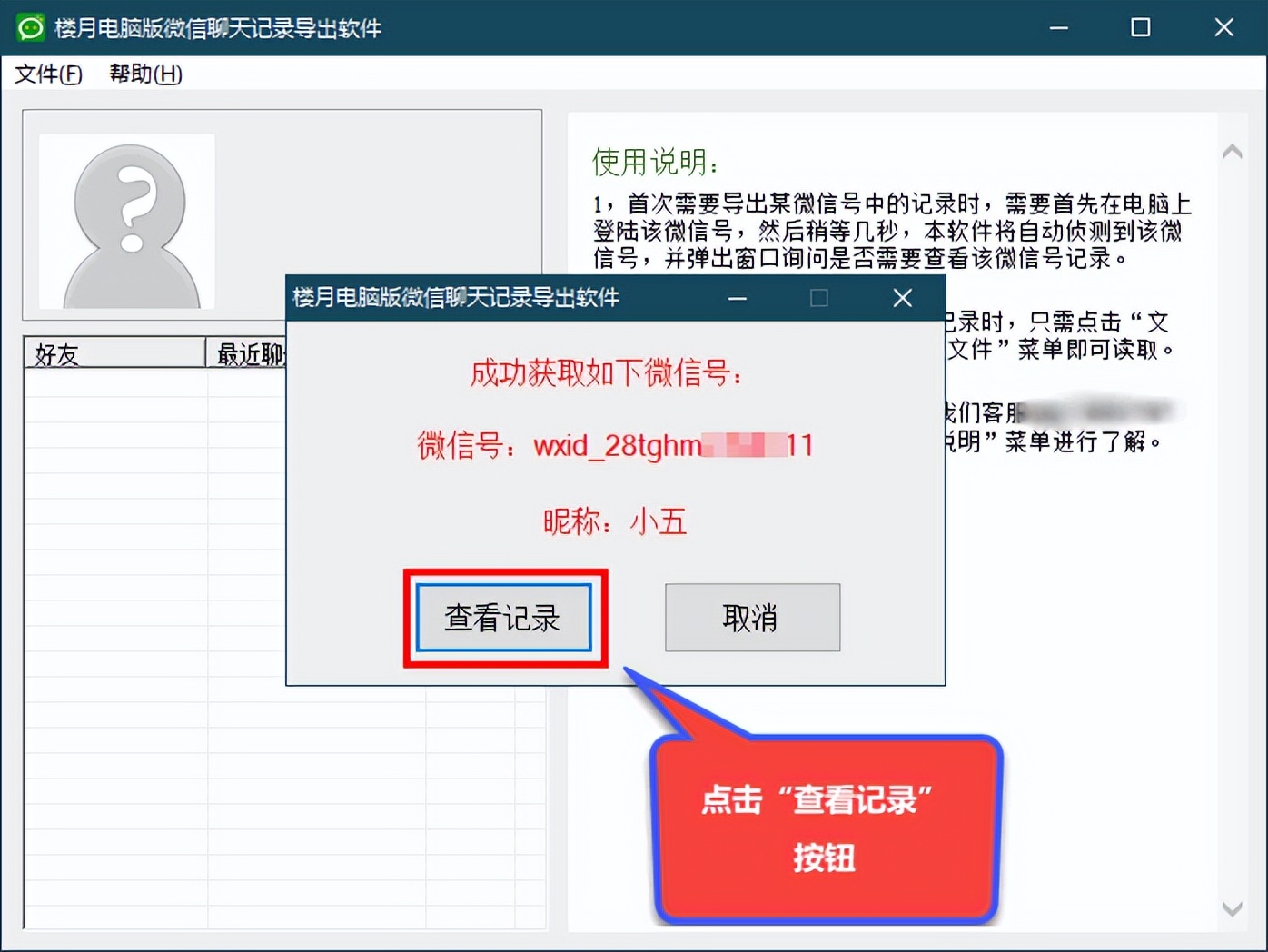The image size is (1268, 952).
Task: Maximize the popup dialog window
Action: click(x=819, y=298)
